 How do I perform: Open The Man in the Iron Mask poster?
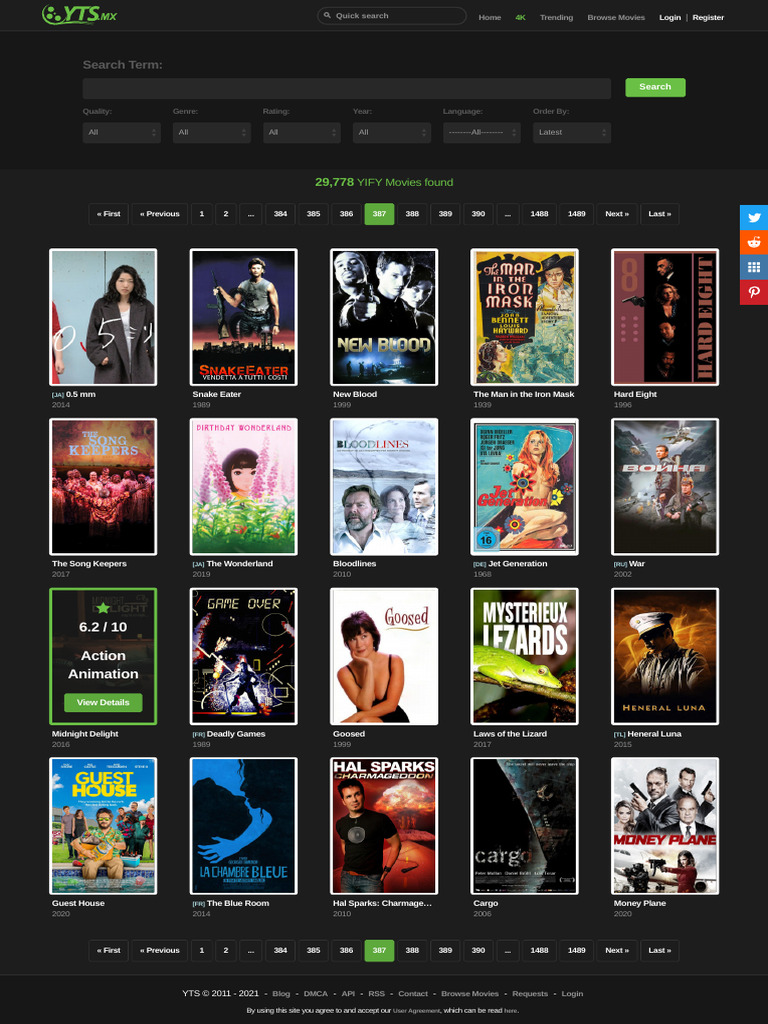coord(524,317)
